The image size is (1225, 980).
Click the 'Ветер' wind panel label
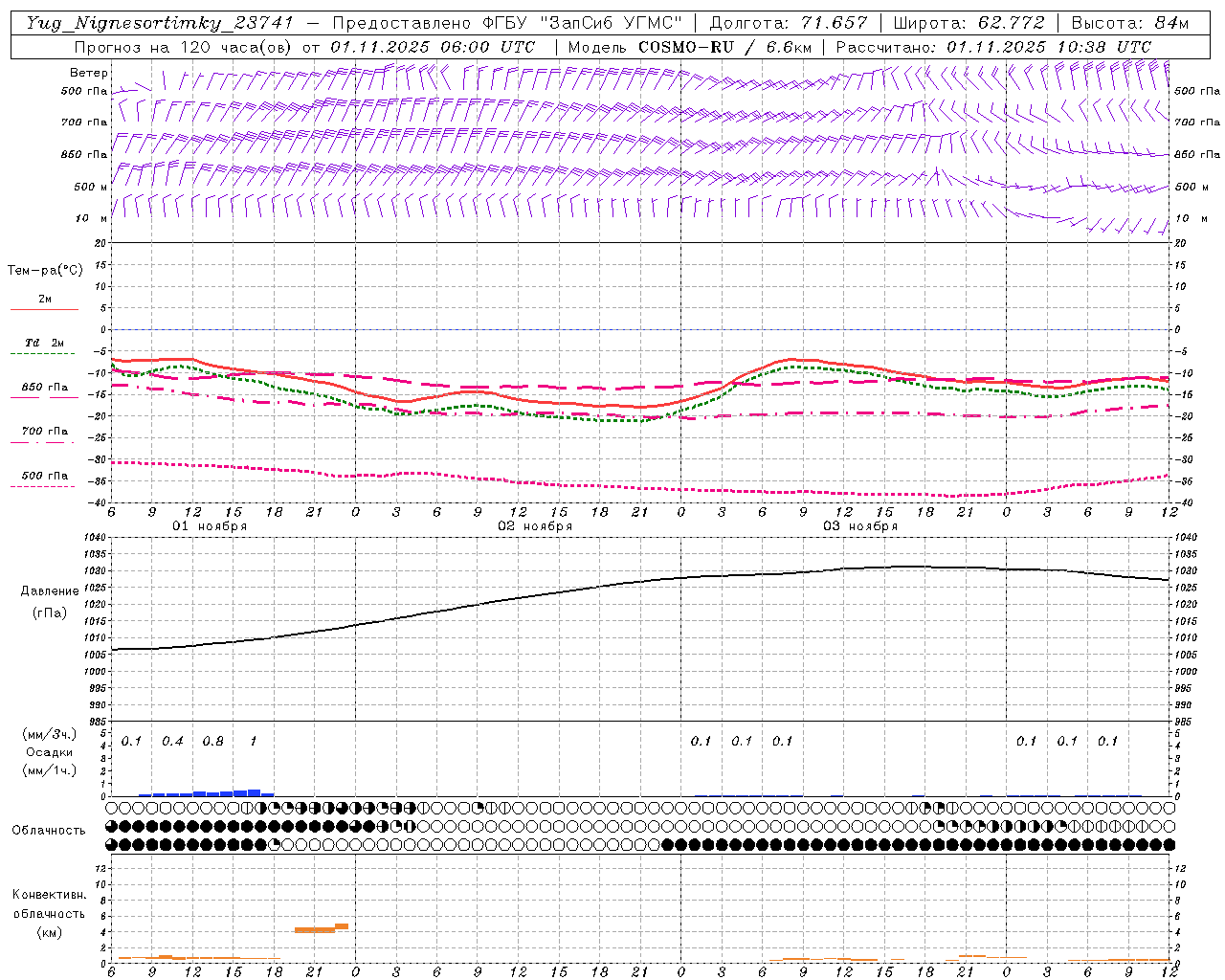[89, 73]
